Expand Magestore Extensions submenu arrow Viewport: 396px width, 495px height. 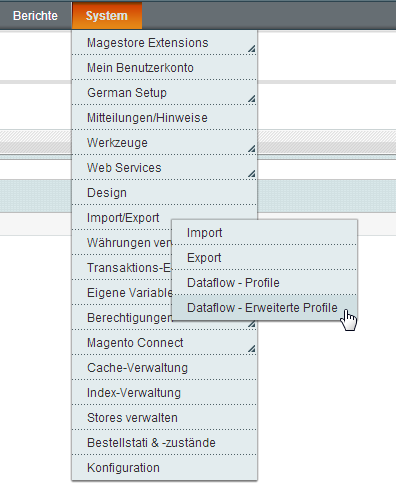tap(252, 49)
